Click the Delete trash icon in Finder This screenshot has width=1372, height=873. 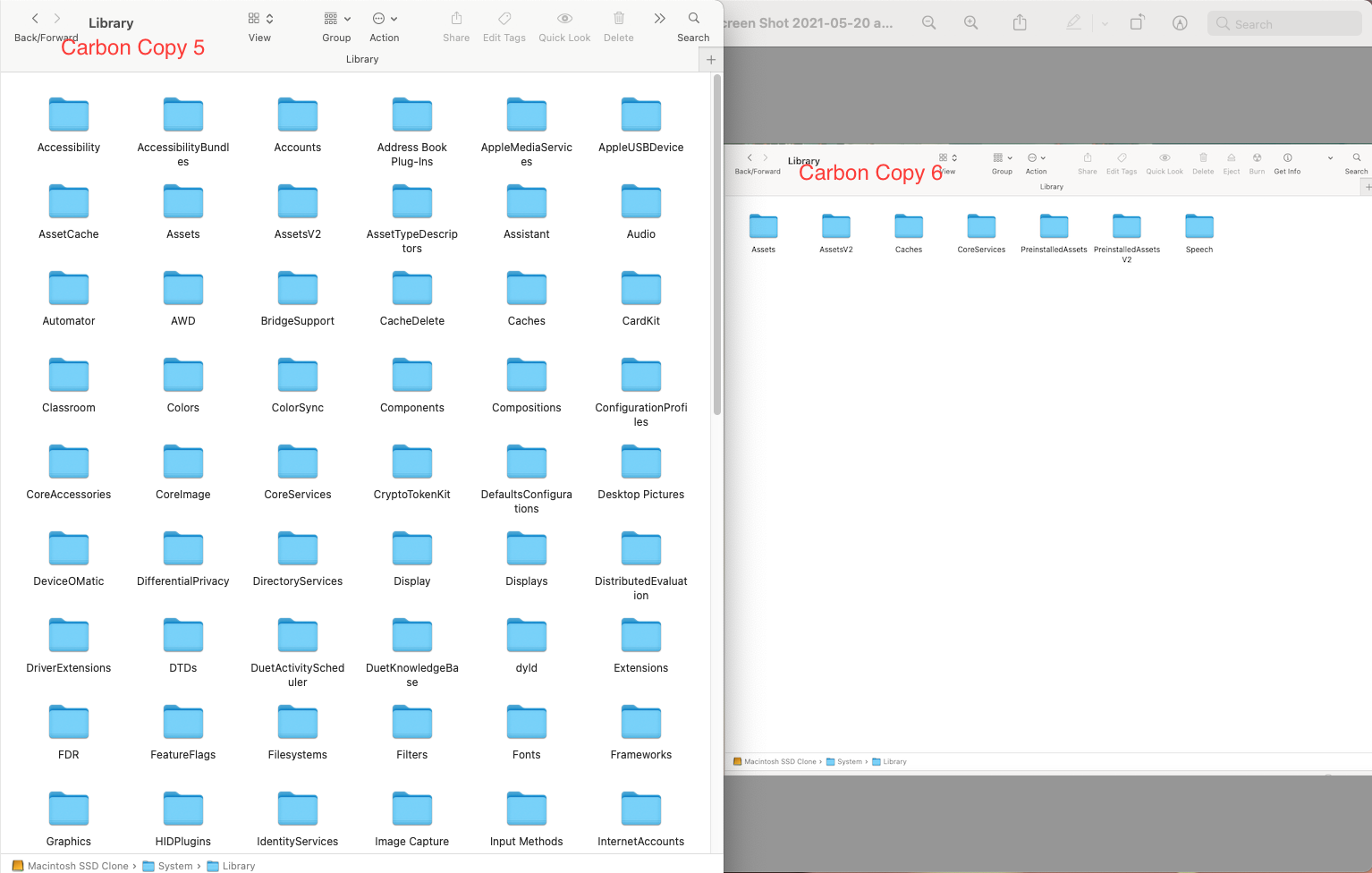click(x=619, y=18)
